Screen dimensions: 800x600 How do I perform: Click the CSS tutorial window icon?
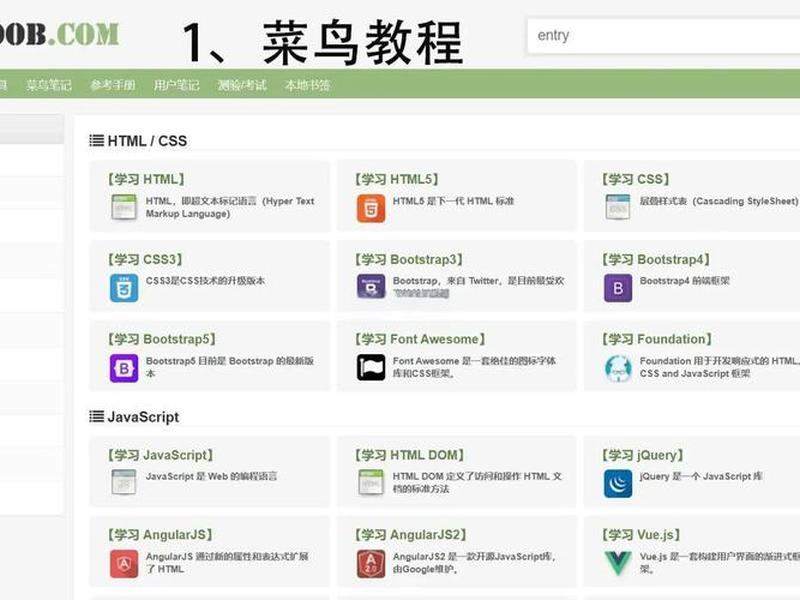click(618, 207)
